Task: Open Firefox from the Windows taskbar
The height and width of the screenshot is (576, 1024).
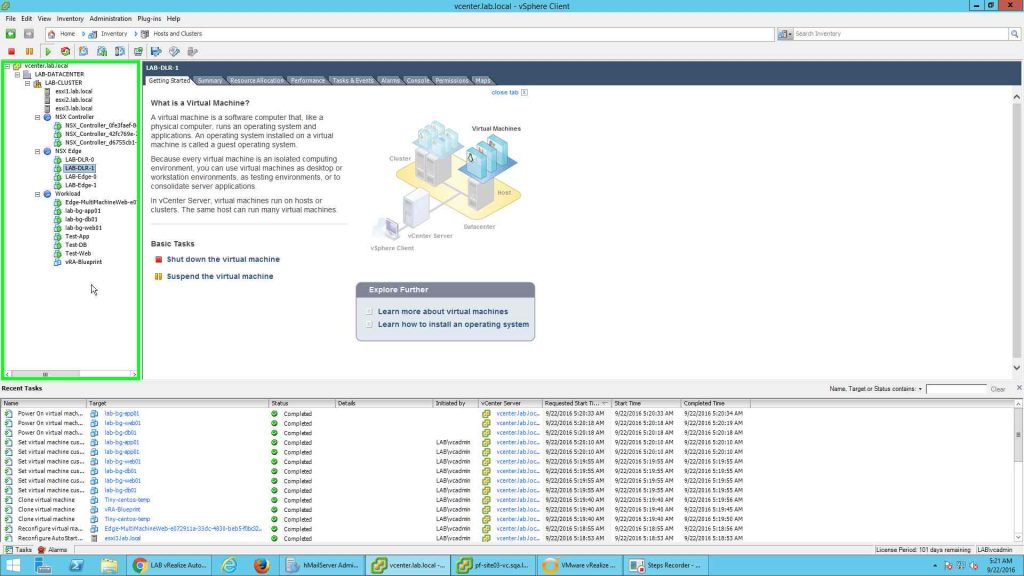Action: 261,565
